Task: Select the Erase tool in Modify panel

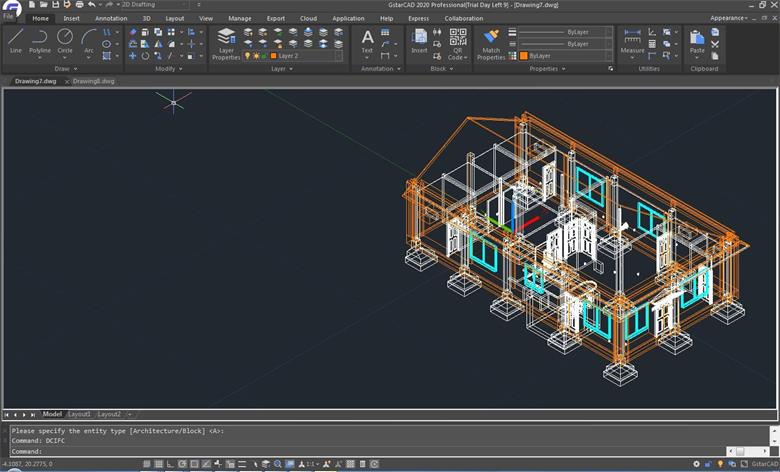Action: click(132, 32)
